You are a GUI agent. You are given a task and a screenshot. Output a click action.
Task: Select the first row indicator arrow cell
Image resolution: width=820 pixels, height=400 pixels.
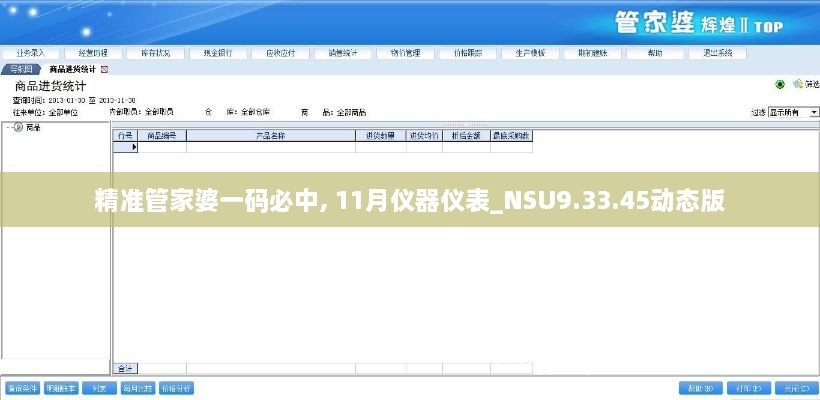click(x=126, y=147)
